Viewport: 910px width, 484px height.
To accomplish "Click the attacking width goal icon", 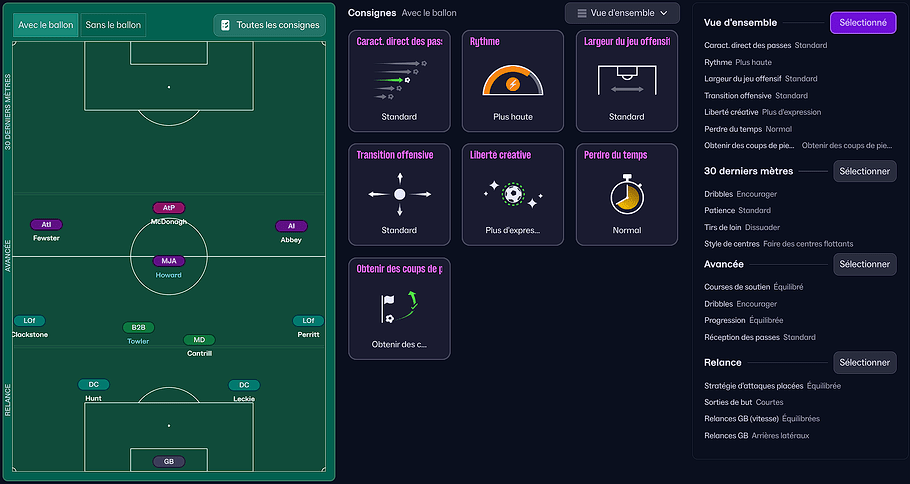I will click(626, 80).
